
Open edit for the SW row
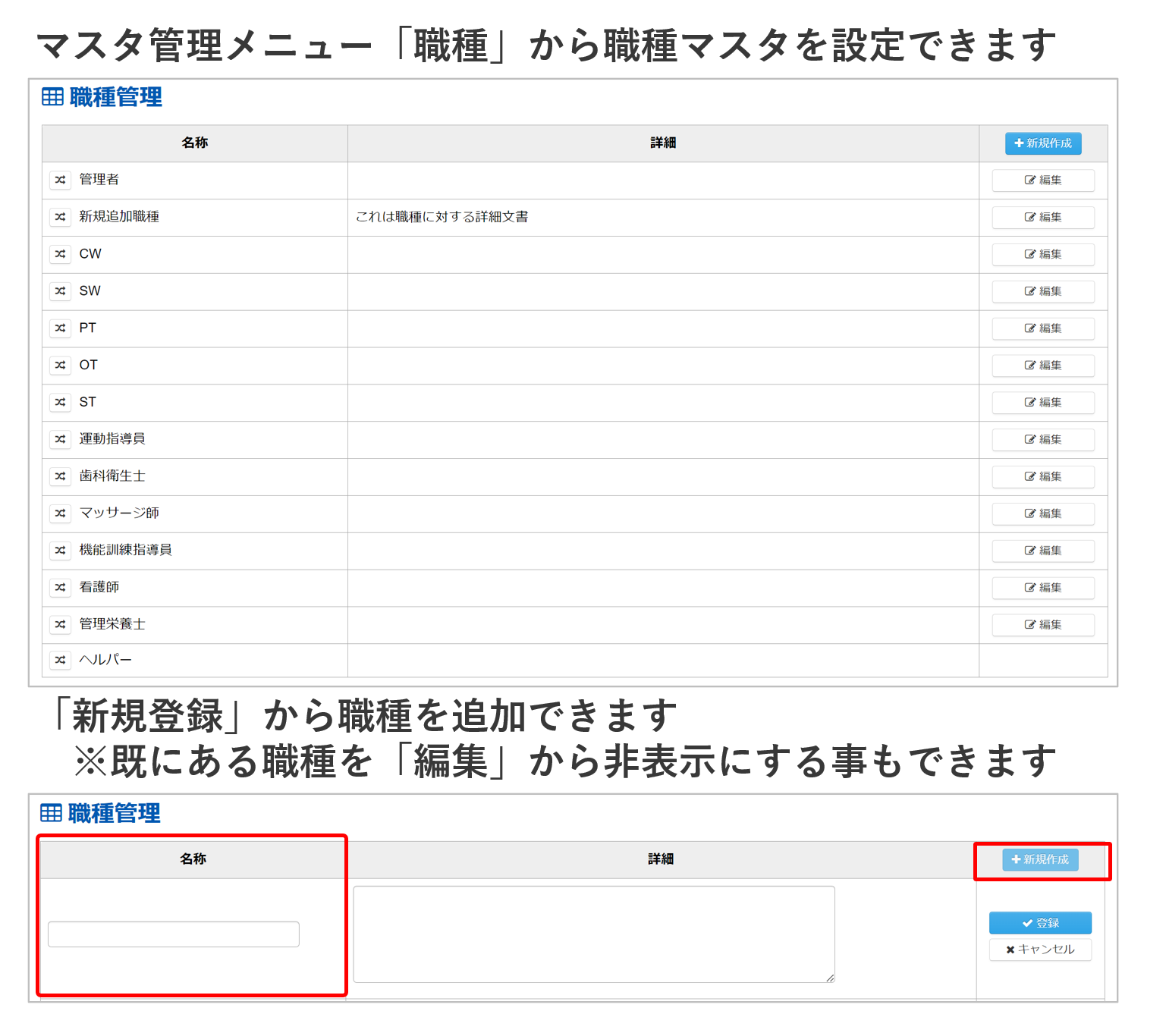point(1042,291)
